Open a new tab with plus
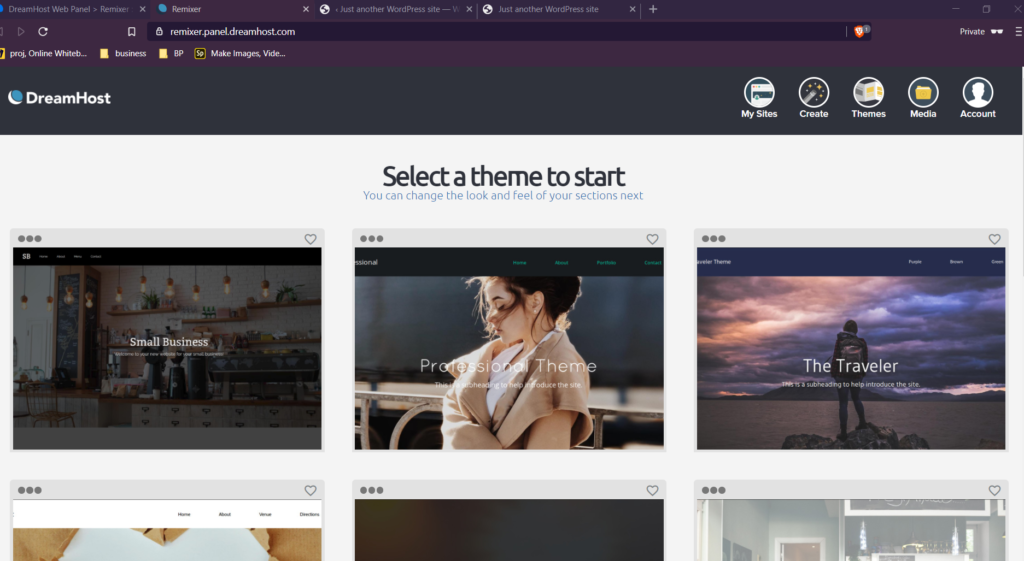The width and height of the screenshot is (1024, 561). (653, 9)
